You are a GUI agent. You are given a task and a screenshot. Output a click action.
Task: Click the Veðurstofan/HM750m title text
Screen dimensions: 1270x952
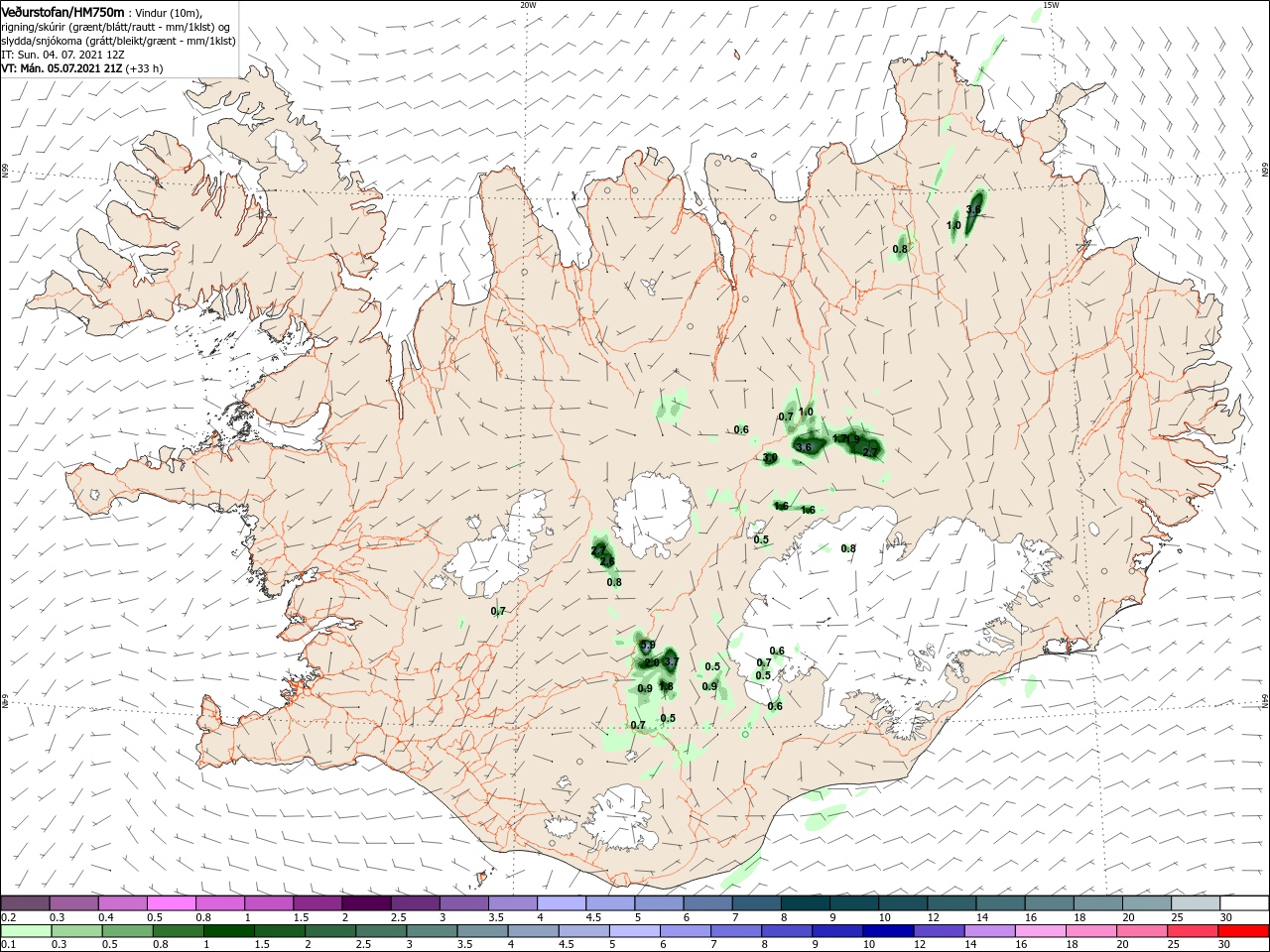pyautogui.click(x=63, y=11)
